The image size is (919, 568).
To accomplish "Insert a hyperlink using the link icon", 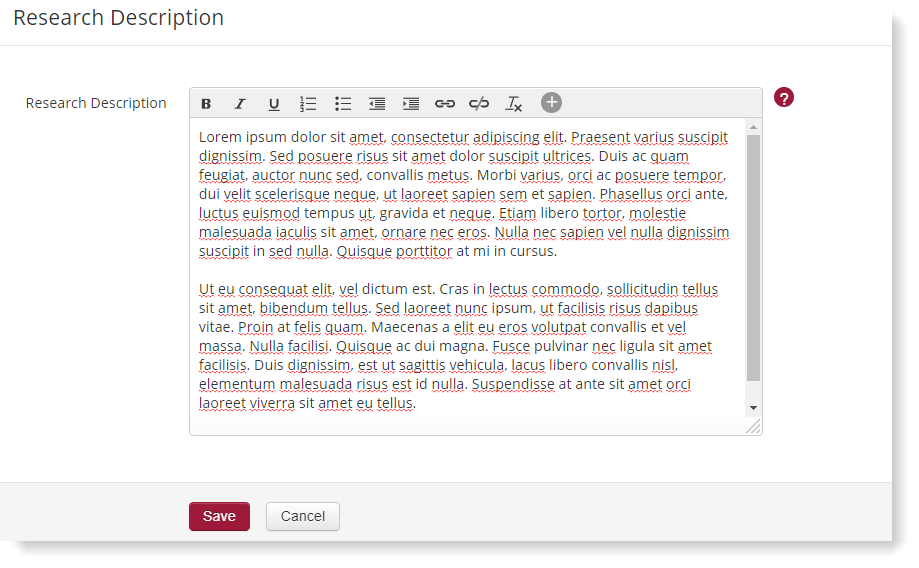I will [445, 104].
